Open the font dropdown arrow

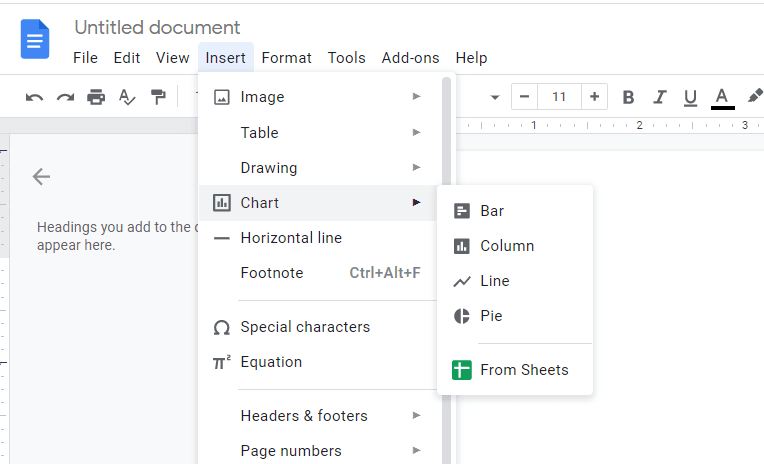pos(495,97)
